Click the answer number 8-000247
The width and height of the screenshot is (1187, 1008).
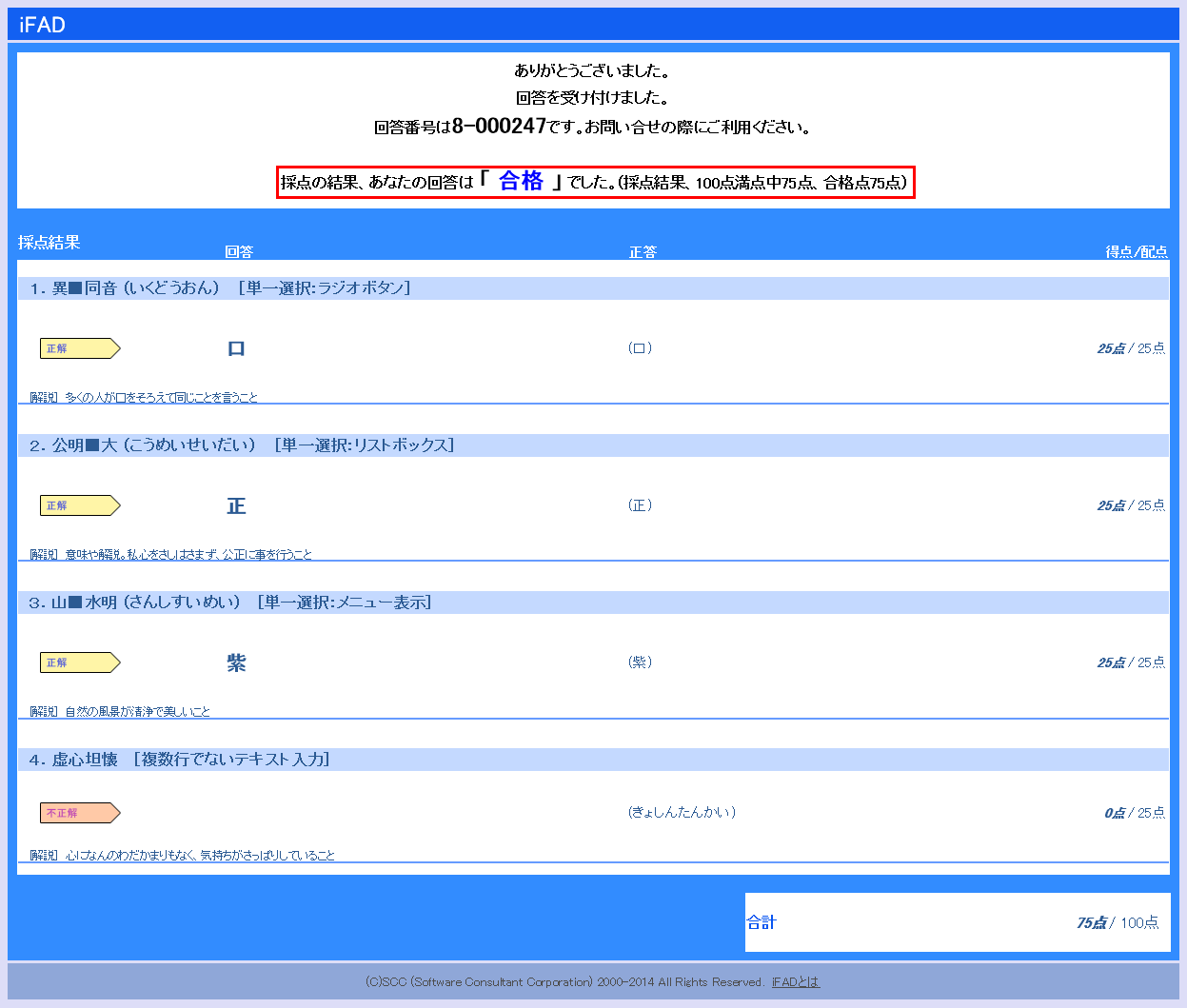[x=499, y=126]
